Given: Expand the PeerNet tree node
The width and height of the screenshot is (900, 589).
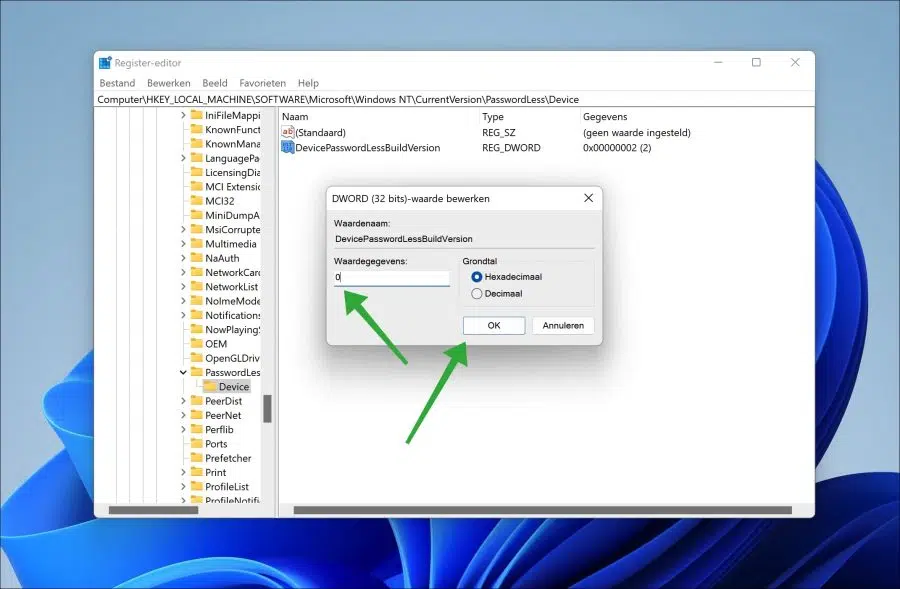Looking at the screenshot, I should (x=183, y=415).
